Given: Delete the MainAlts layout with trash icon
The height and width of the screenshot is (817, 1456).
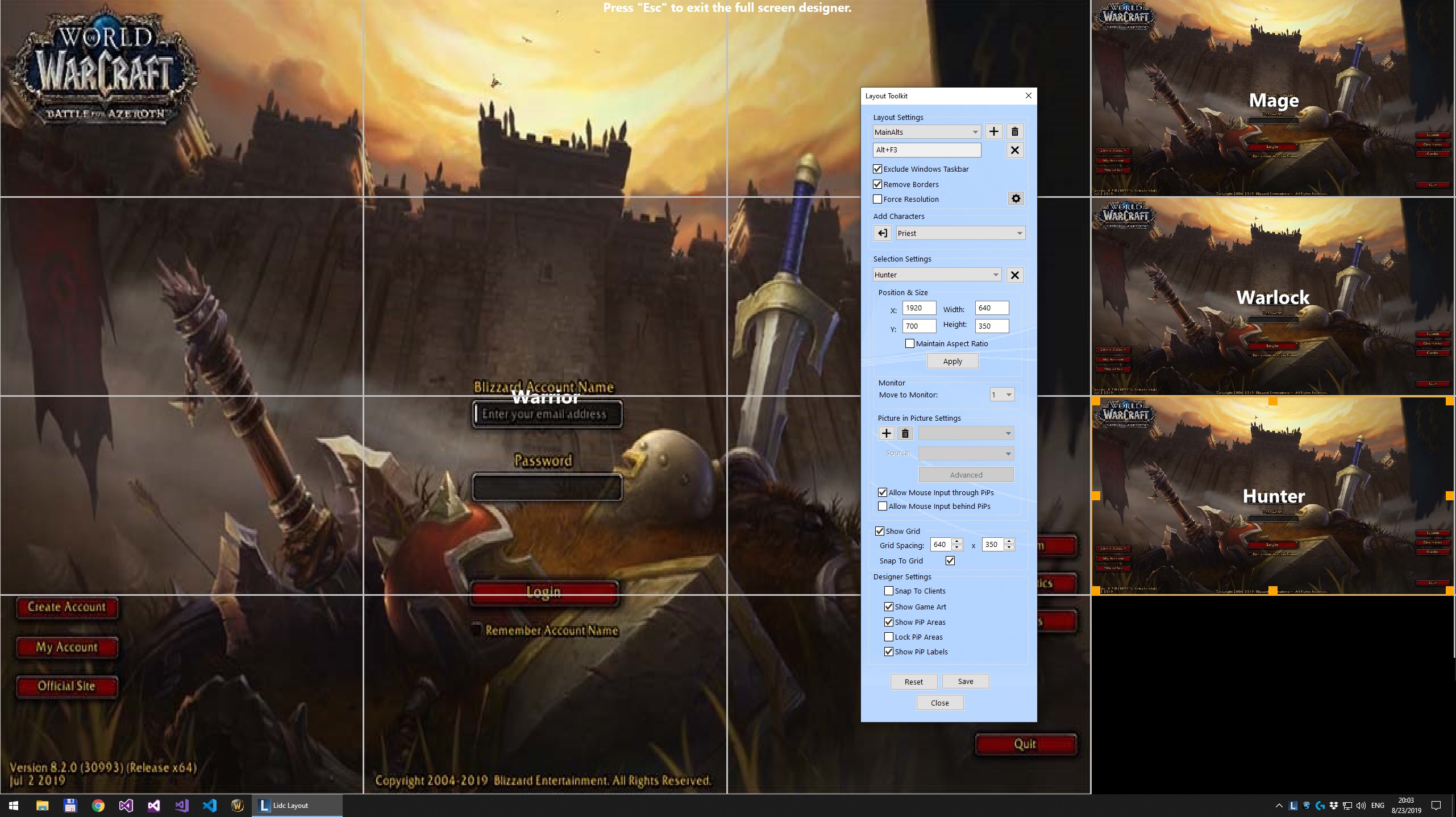Looking at the screenshot, I should pyautogui.click(x=1015, y=132).
